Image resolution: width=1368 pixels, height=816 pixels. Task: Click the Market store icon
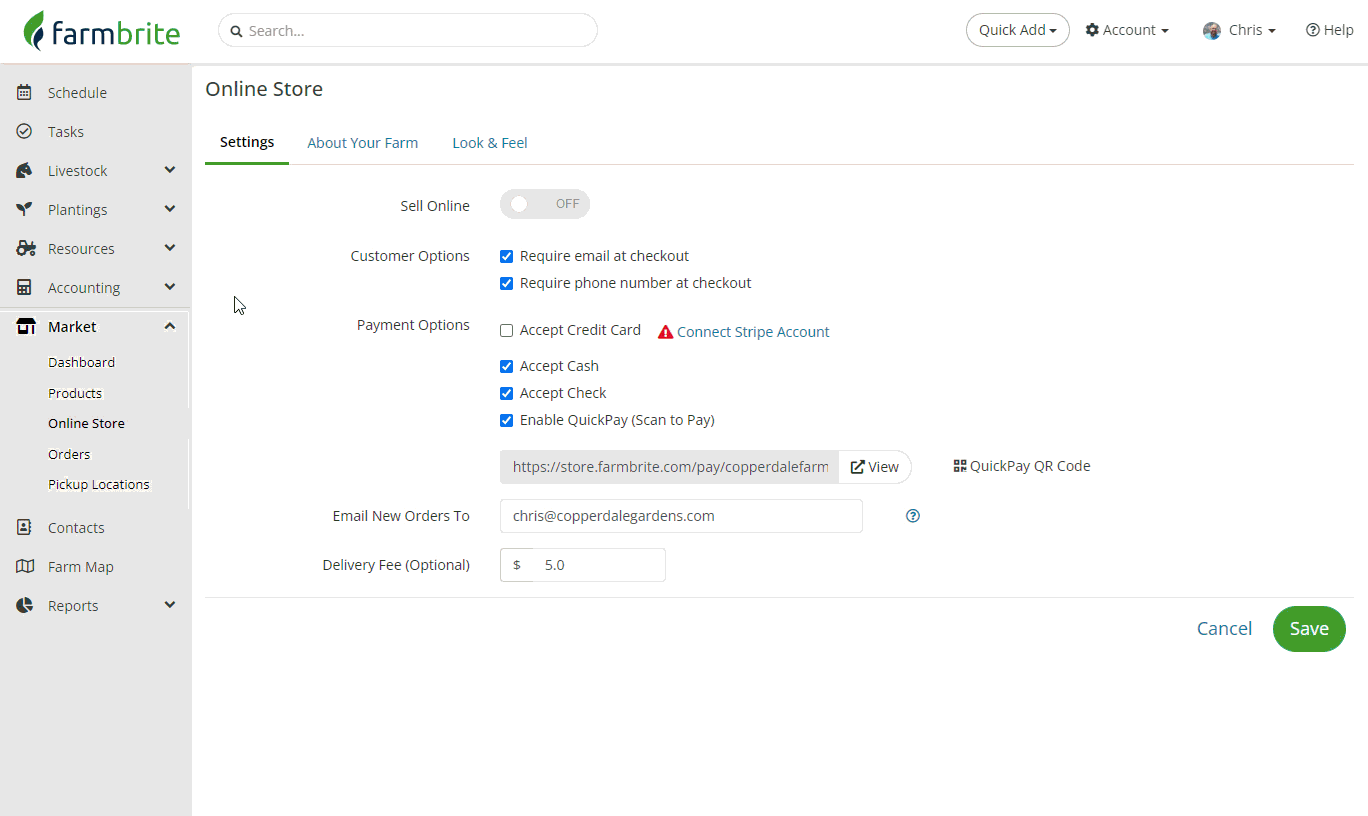[x=26, y=327]
